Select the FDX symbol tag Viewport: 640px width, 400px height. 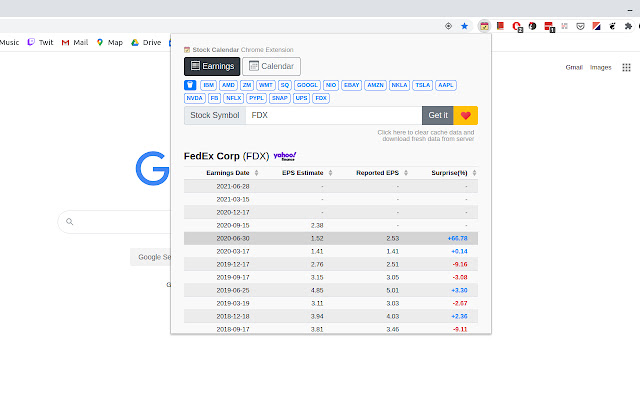tap(321, 98)
